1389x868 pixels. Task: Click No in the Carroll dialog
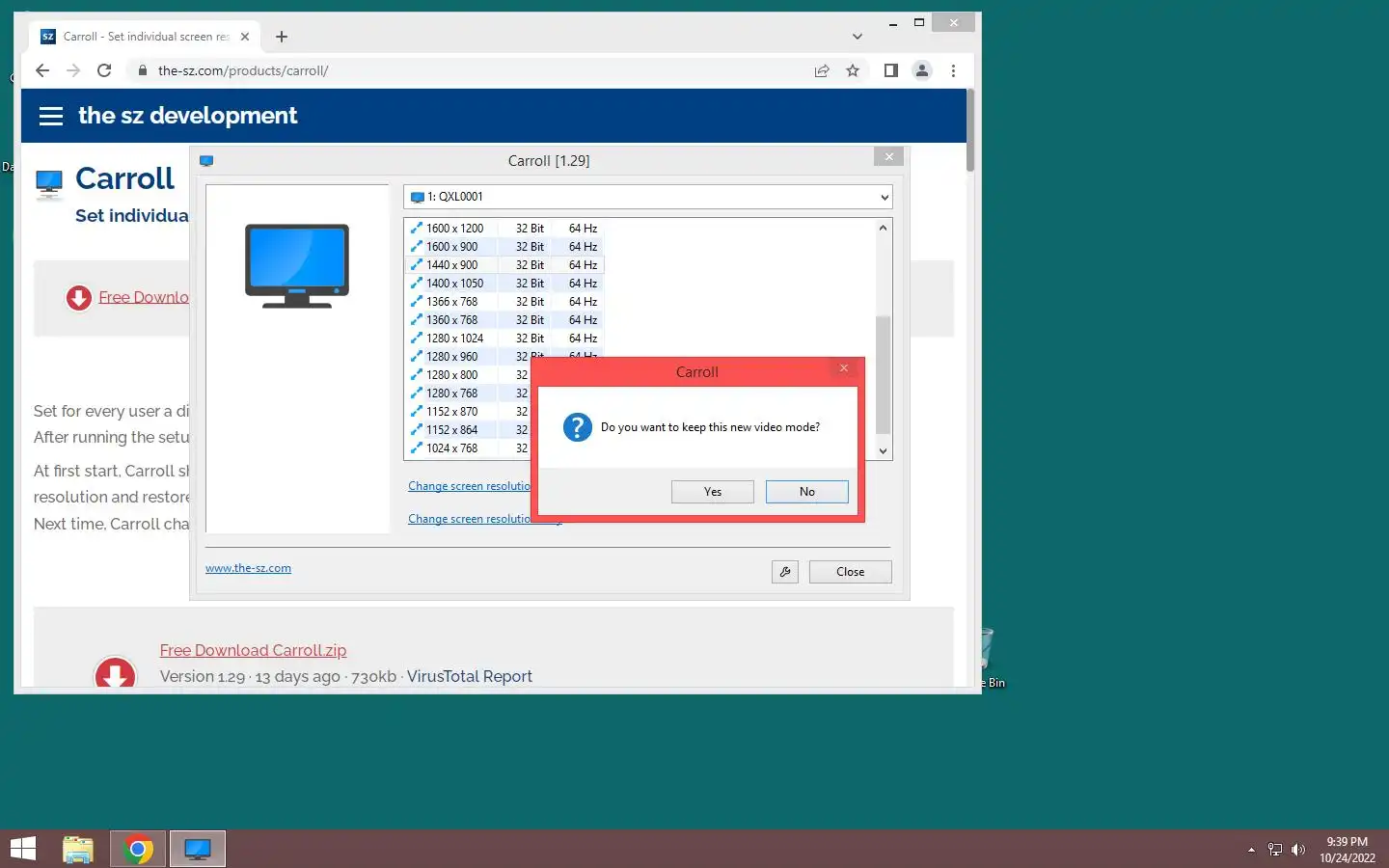[x=806, y=492]
